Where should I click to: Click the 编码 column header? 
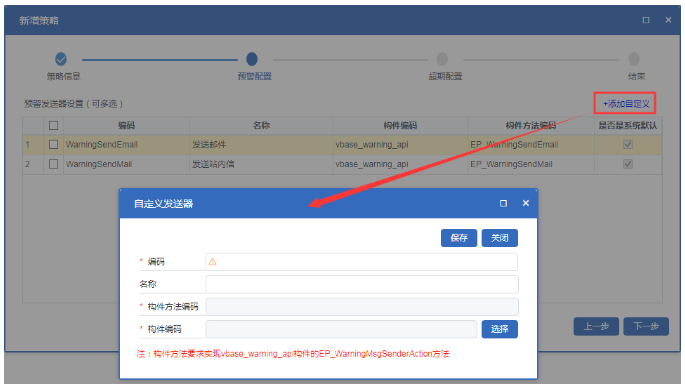click(126, 125)
